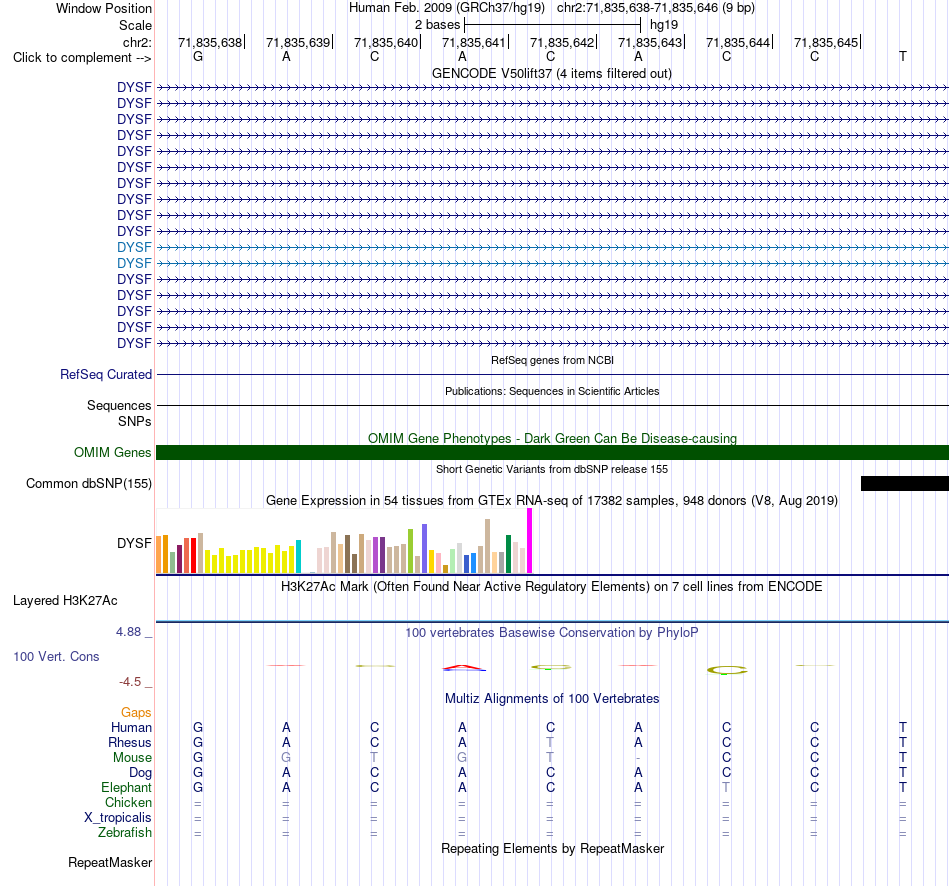
Task: Click the '100 Vert. Cons' track label
Action: pos(56,656)
